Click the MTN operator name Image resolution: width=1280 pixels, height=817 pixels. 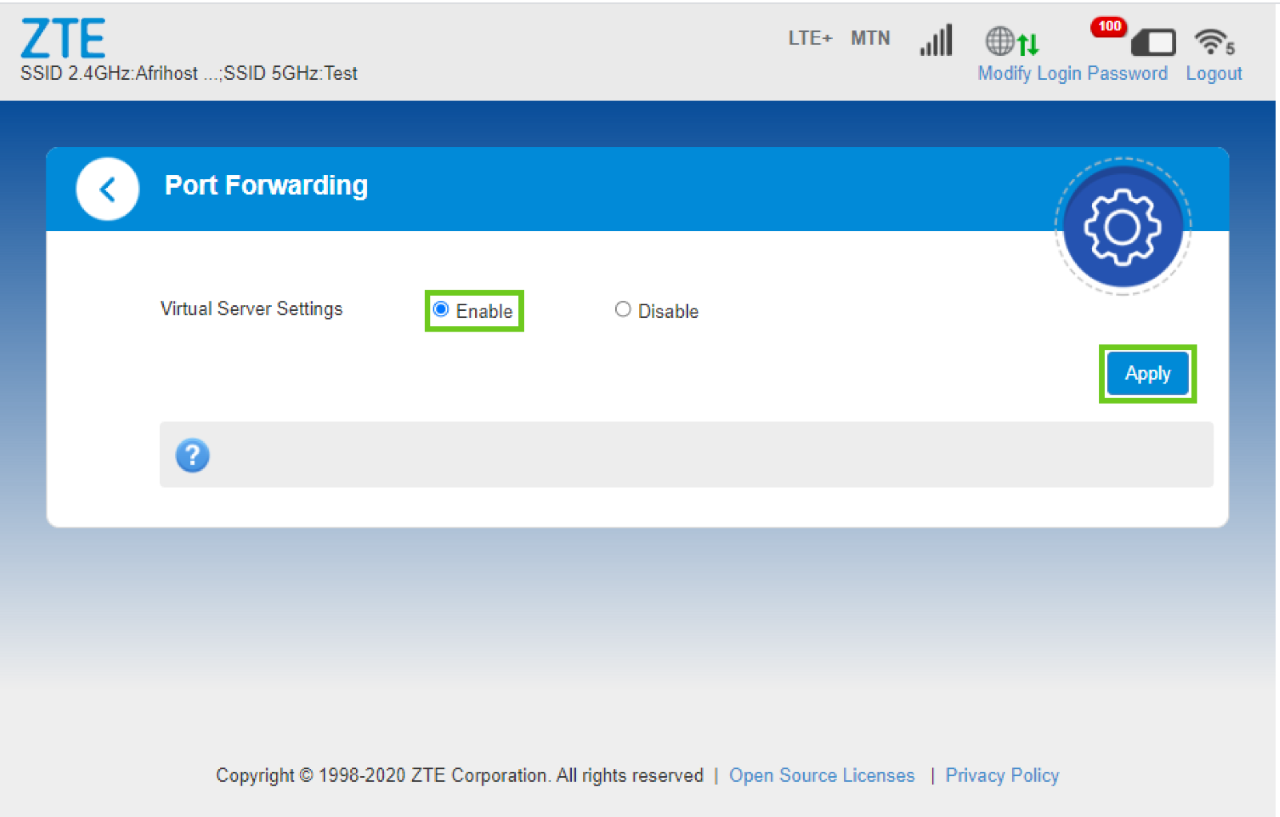(870, 39)
